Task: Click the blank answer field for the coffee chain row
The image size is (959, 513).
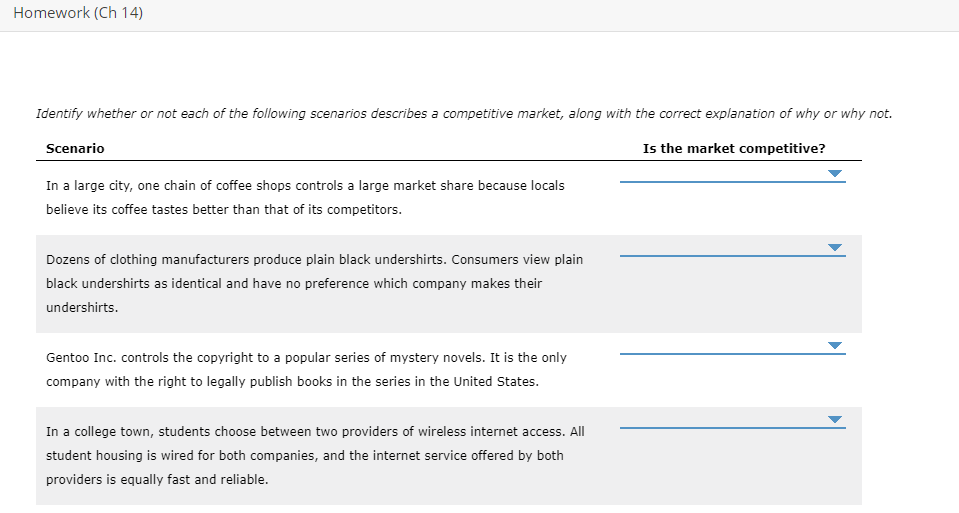Action: click(x=720, y=173)
